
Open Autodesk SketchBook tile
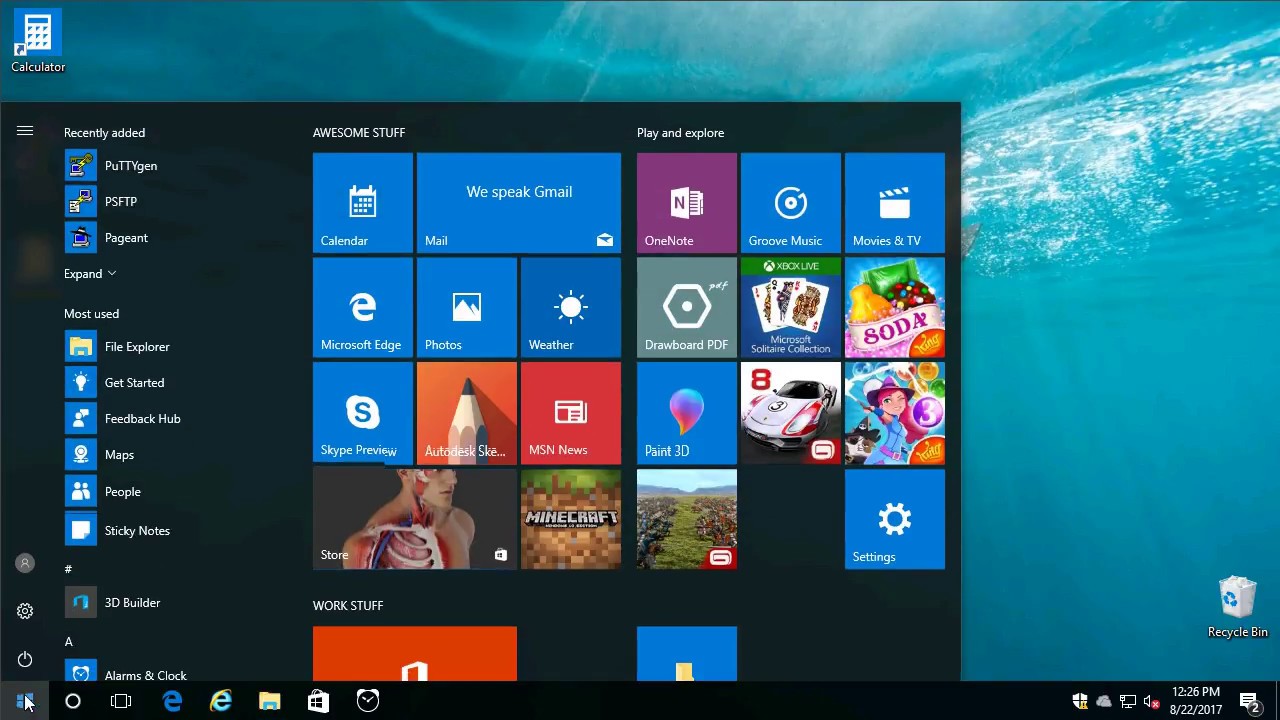coord(466,412)
